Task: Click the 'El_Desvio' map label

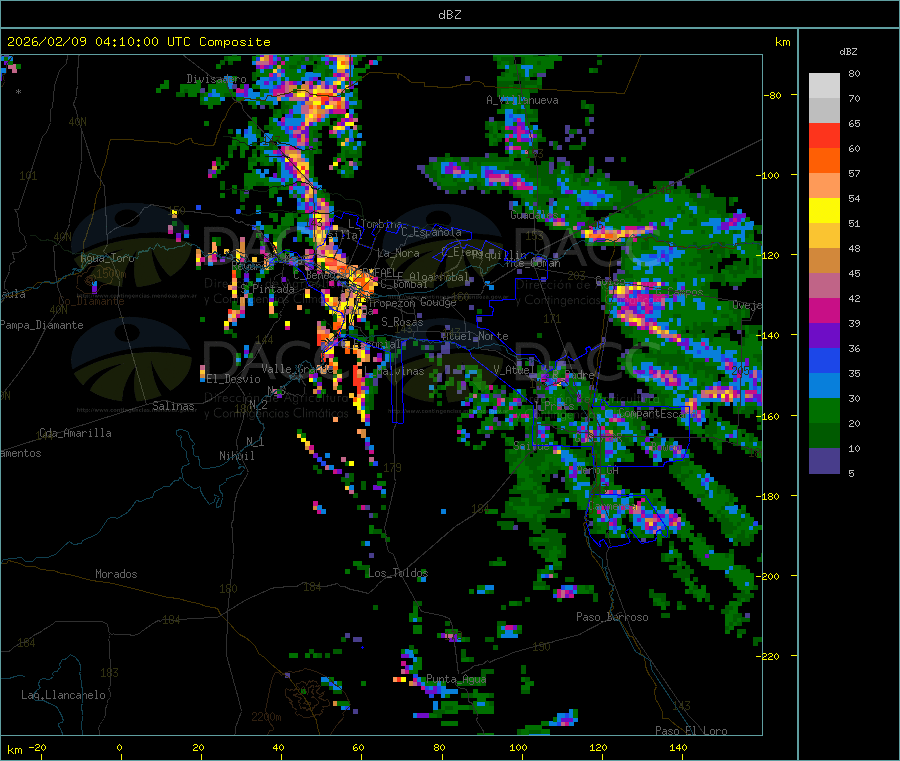Action: point(234,379)
